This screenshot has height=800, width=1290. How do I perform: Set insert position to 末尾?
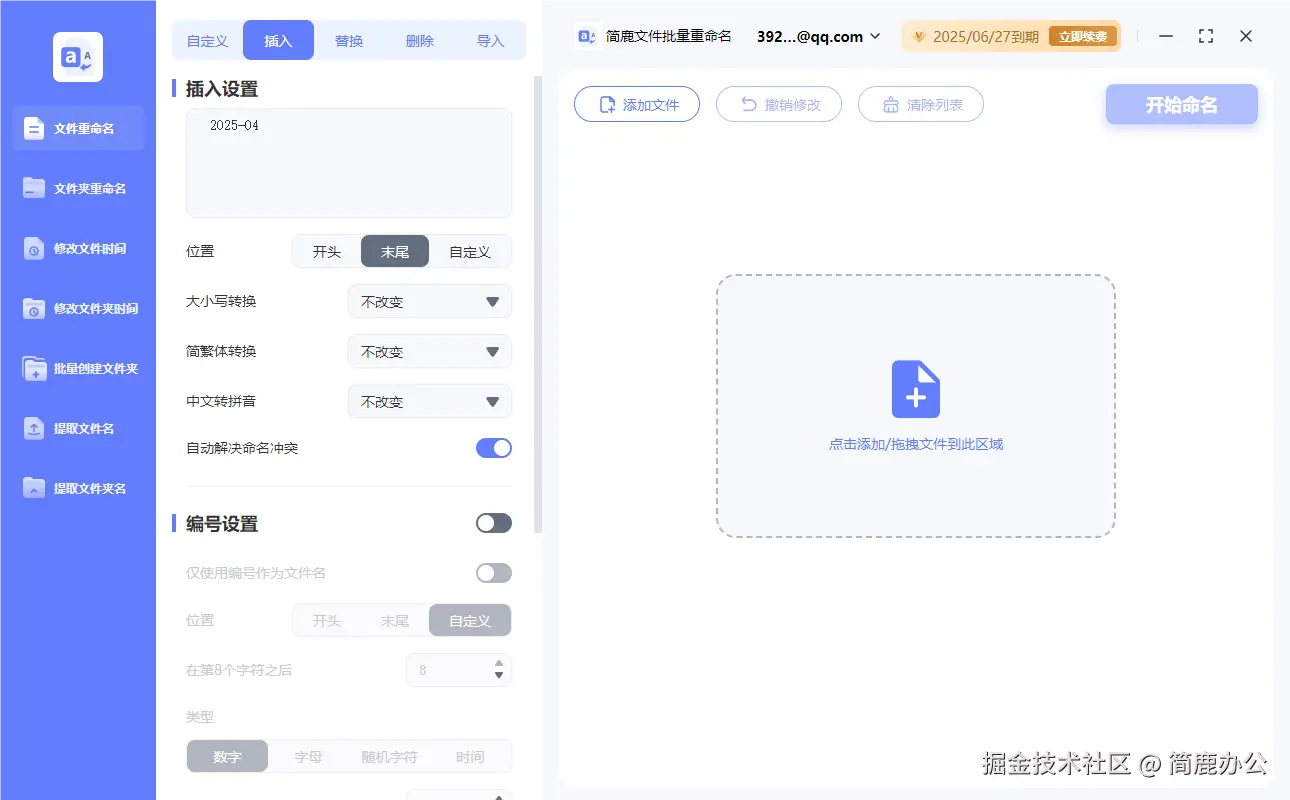(395, 252)
